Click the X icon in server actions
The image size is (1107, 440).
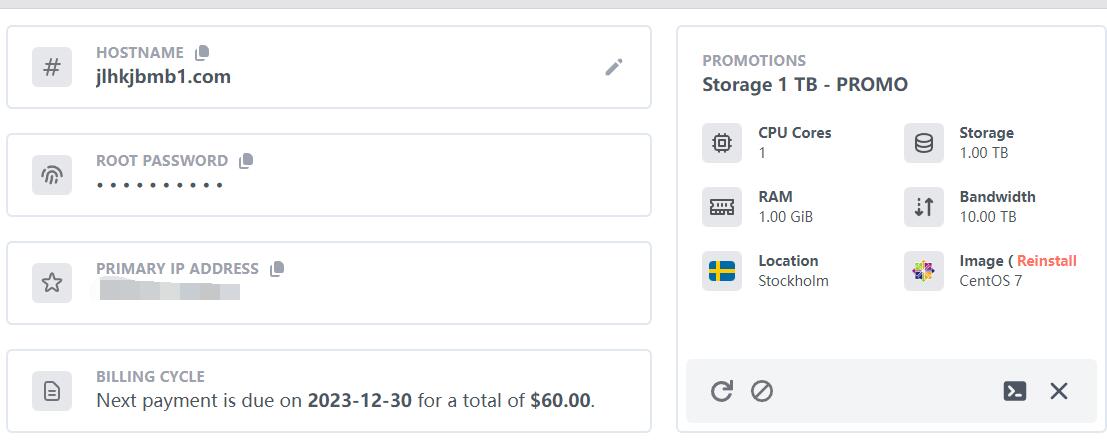(x=1059, y=391)
